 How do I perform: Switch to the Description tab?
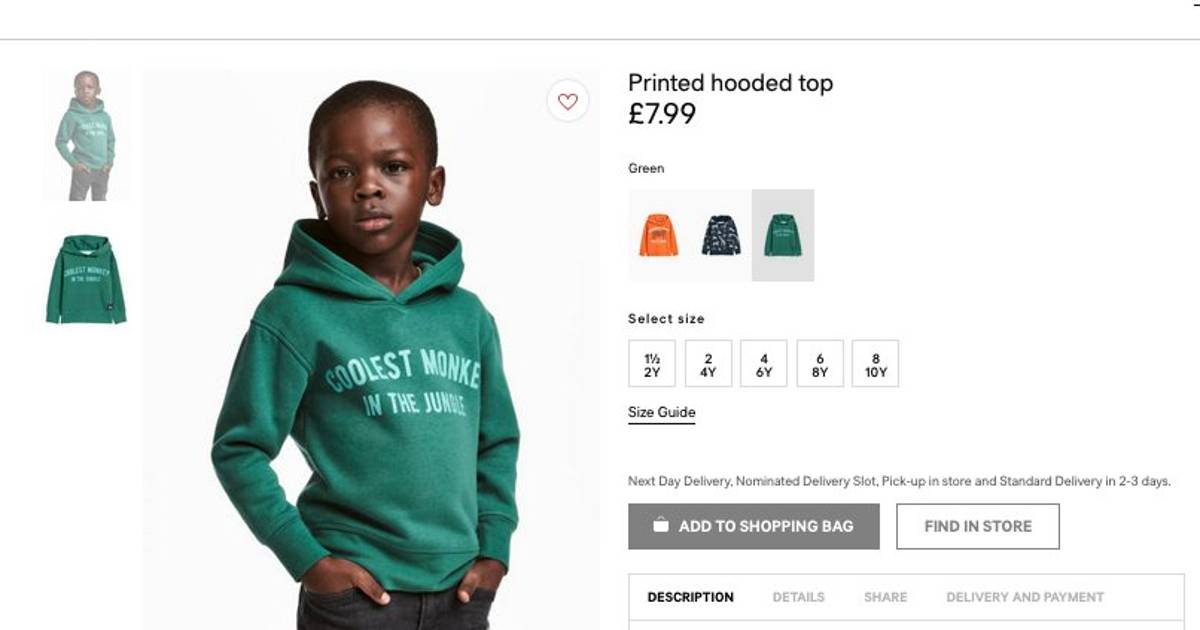point(690,597)
